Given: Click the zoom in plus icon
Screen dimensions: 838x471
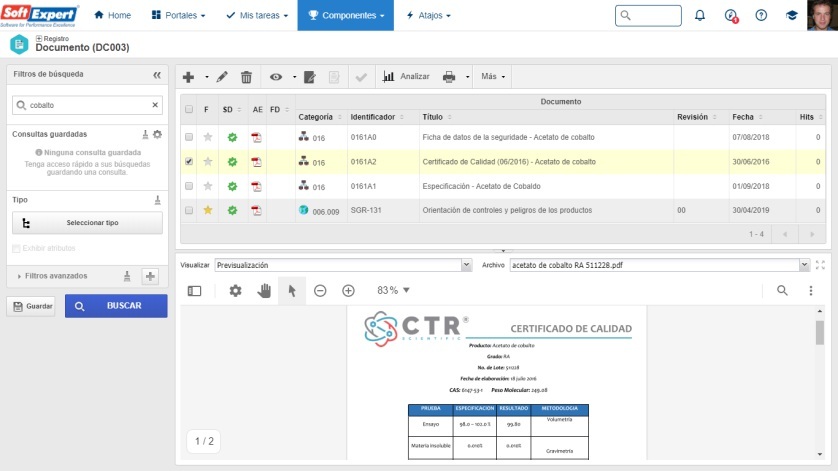Looking at the screenshot, I should point(348,290).
